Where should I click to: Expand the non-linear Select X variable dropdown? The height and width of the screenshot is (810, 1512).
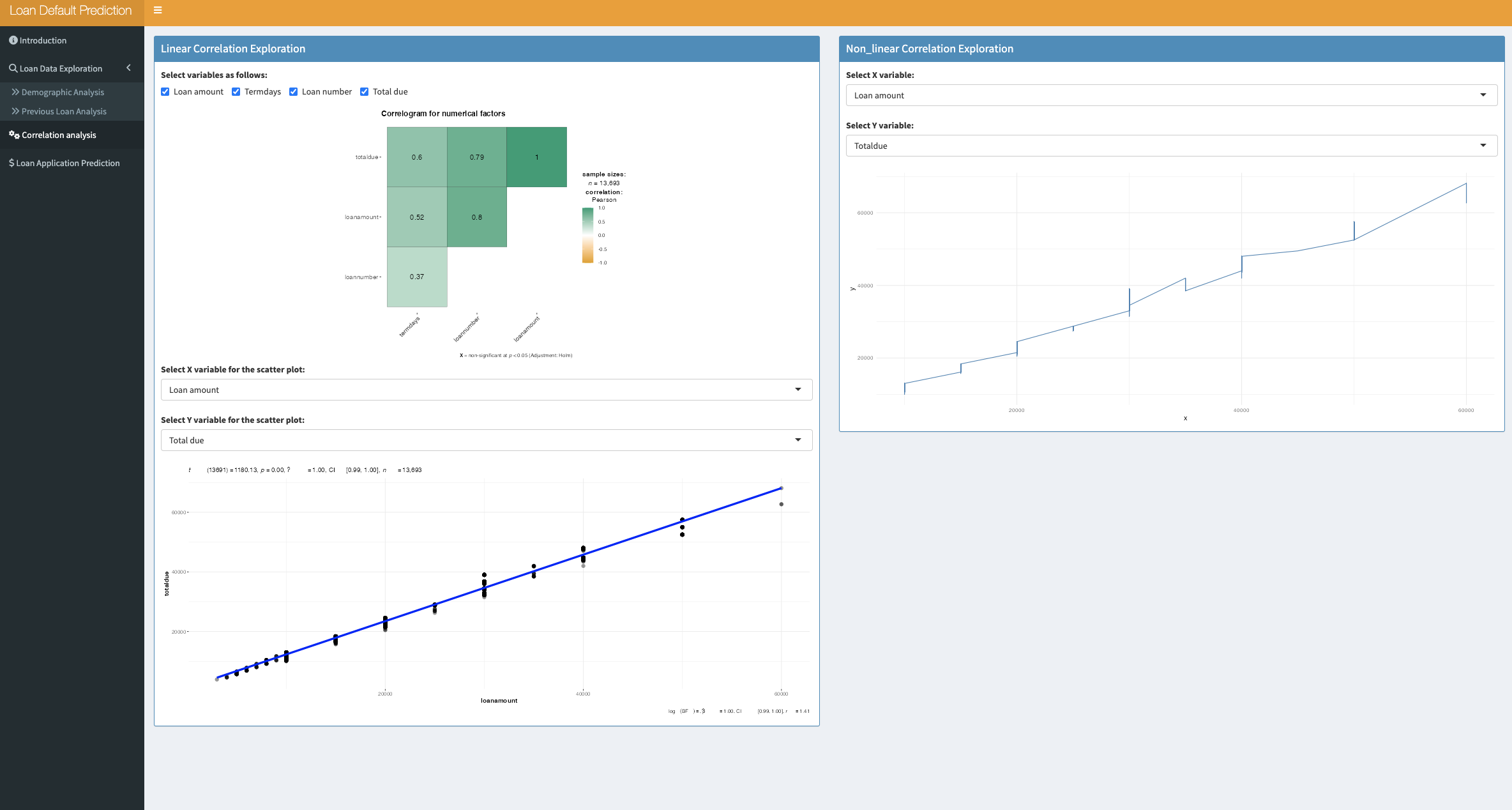1171,95
